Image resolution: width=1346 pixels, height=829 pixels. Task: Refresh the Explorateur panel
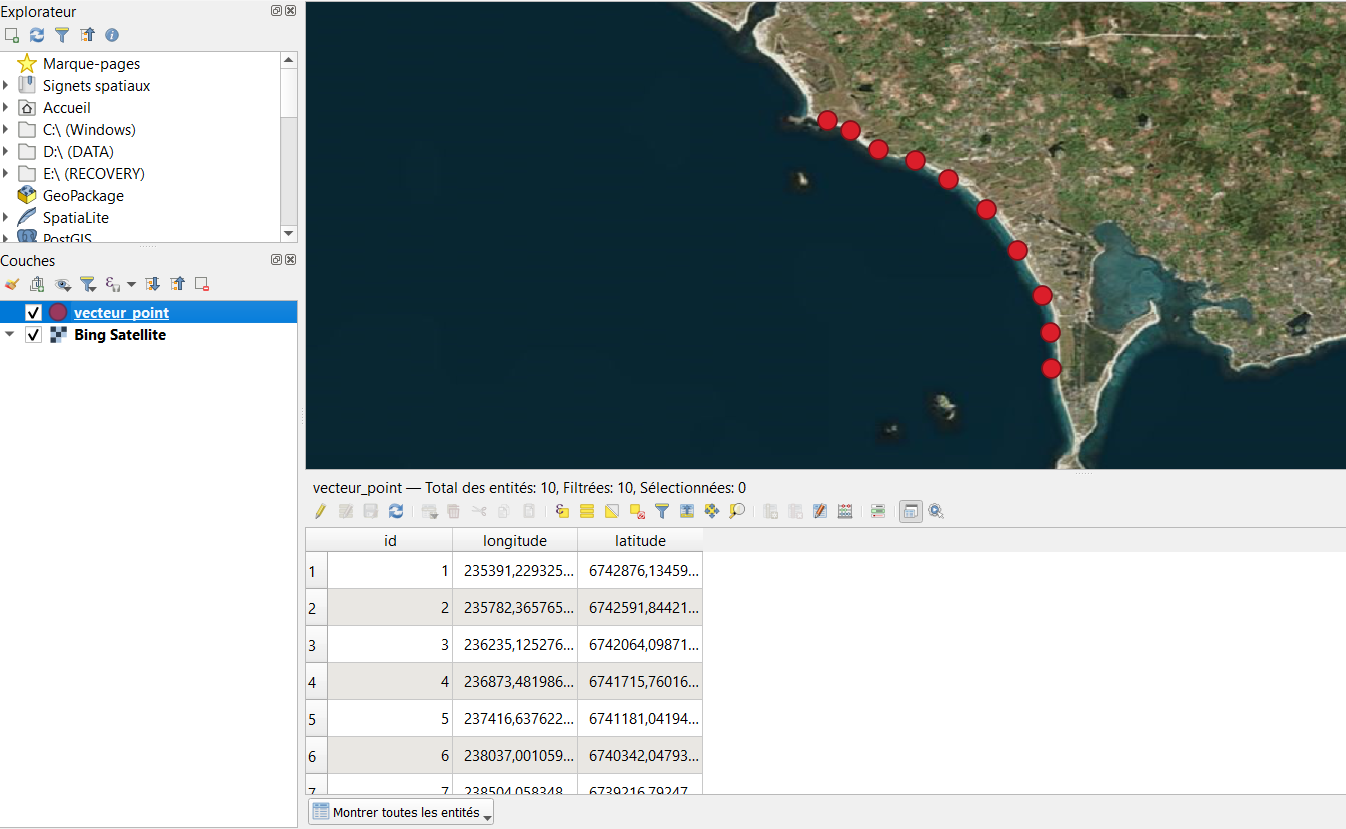tap(37, 35)
